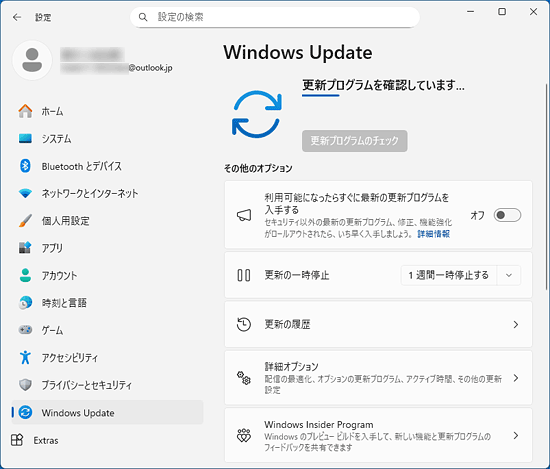Click the vertical scrollbar on right
Viewport: 550px width, 469px height.
[x=546, y=187]
